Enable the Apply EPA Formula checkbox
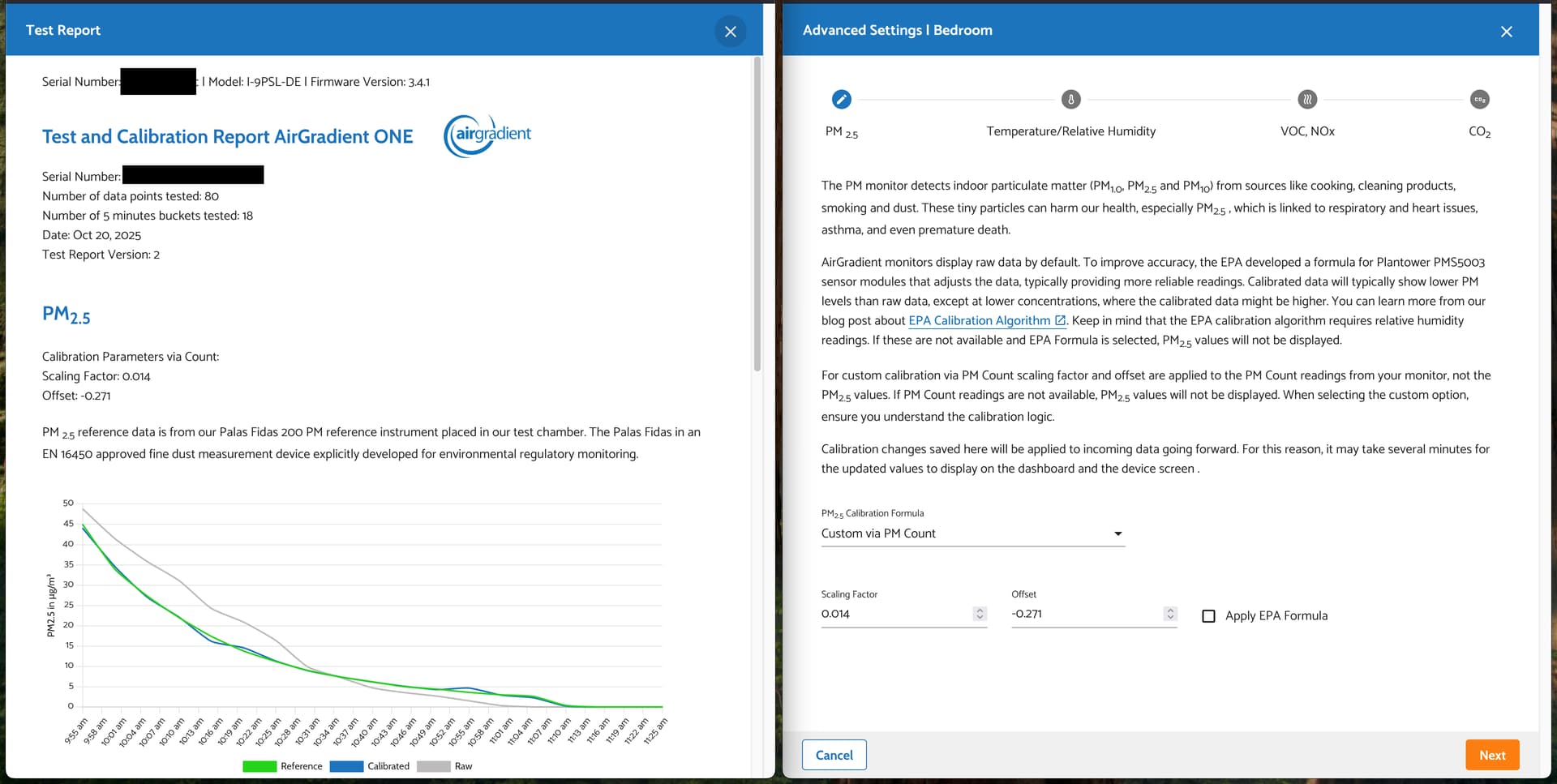This screenshot has height=784, width=1557. (1208, 616)
